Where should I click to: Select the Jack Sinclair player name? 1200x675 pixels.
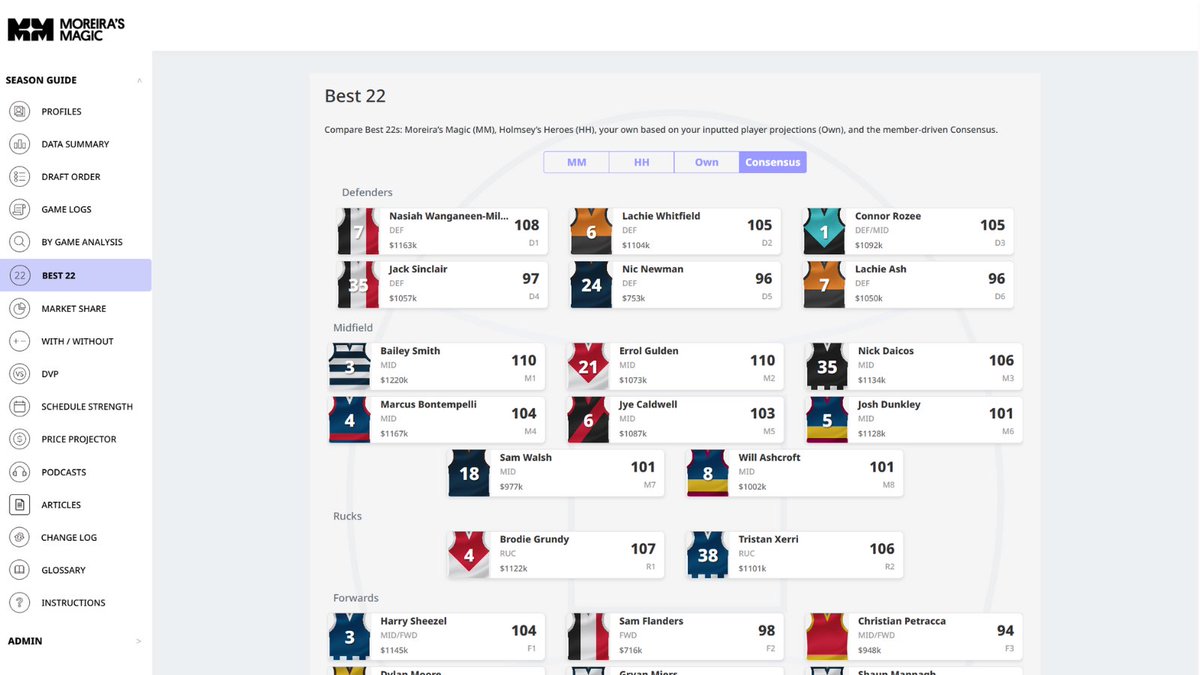[x=418, y=269]
